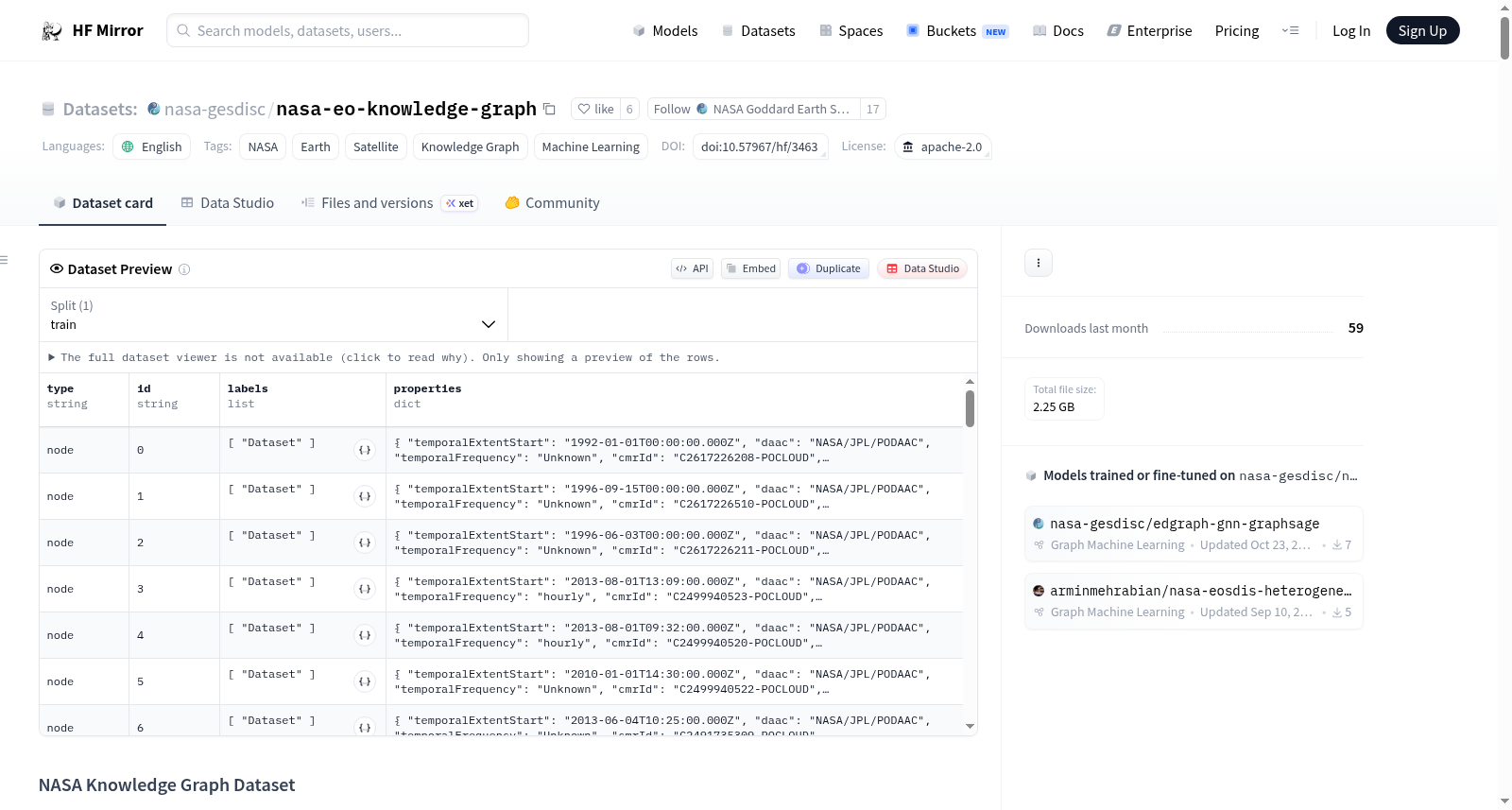This screenshot has height=810, width=1512.
Task: Follow NASA Goddard Earth Sciences
Action: [753, 109]
